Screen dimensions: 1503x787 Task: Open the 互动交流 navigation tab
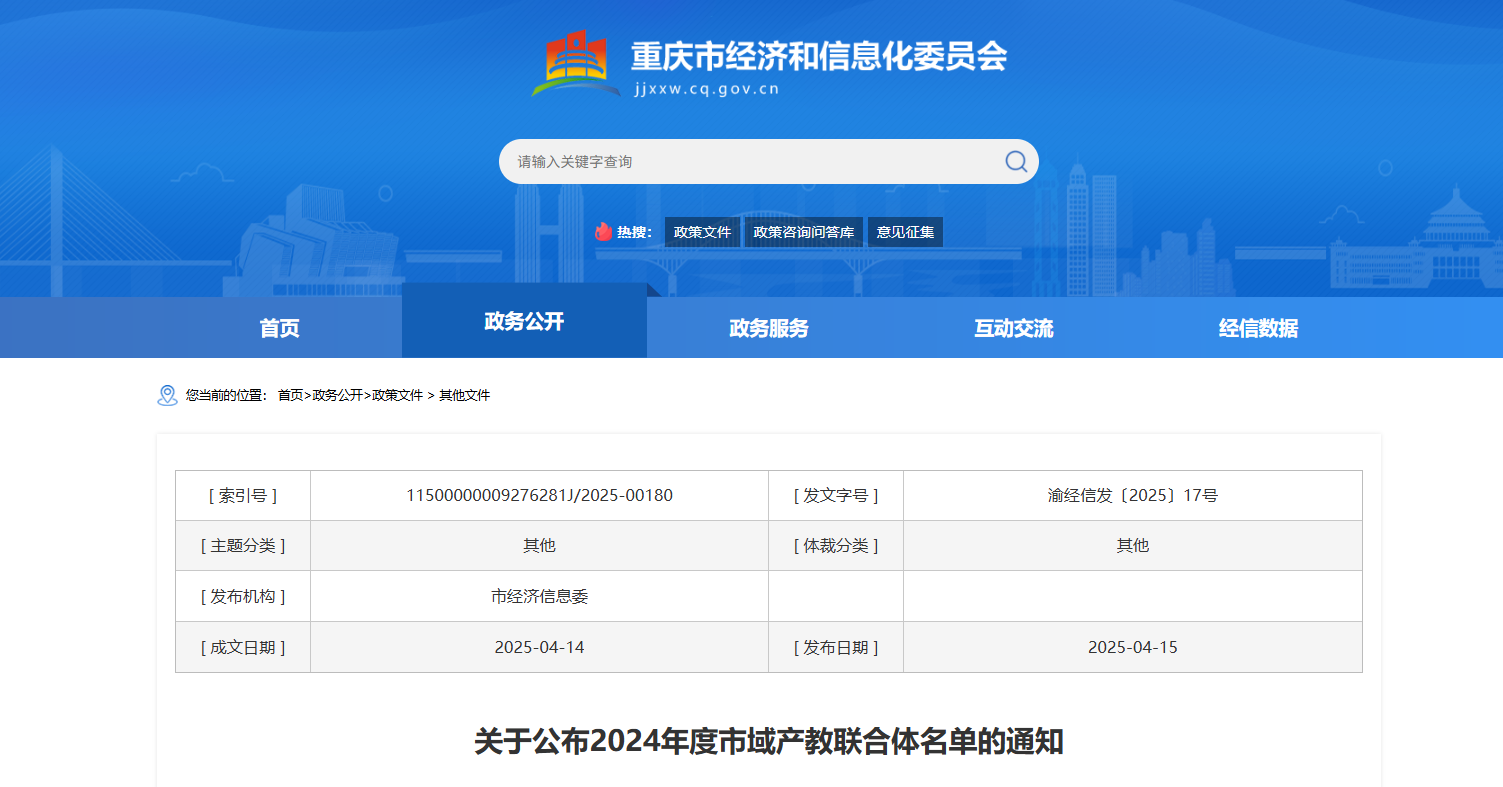coord(1014,328)
